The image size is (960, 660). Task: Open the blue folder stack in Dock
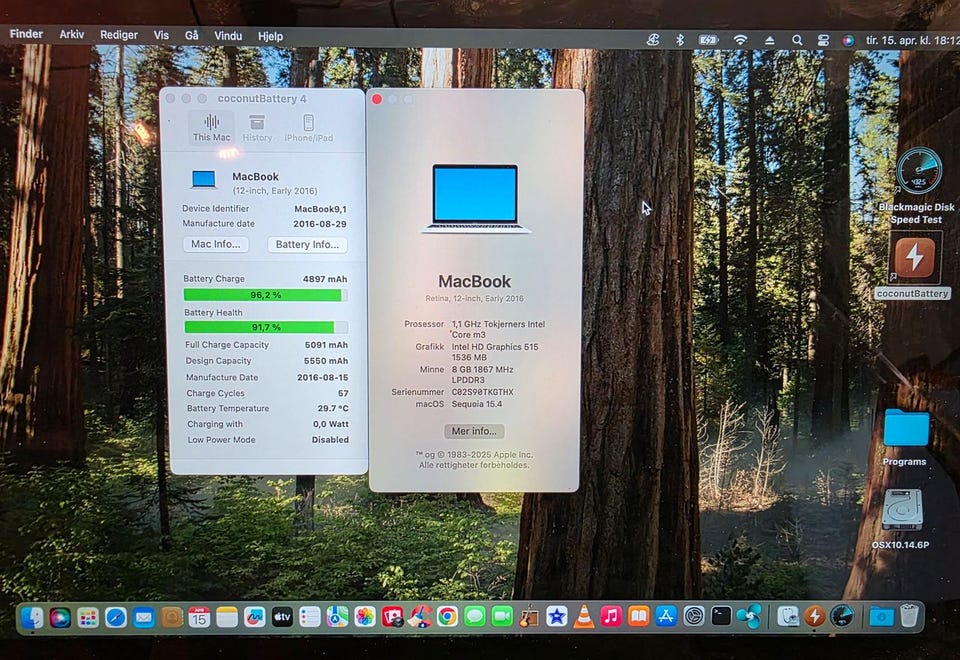coord(882,617)
